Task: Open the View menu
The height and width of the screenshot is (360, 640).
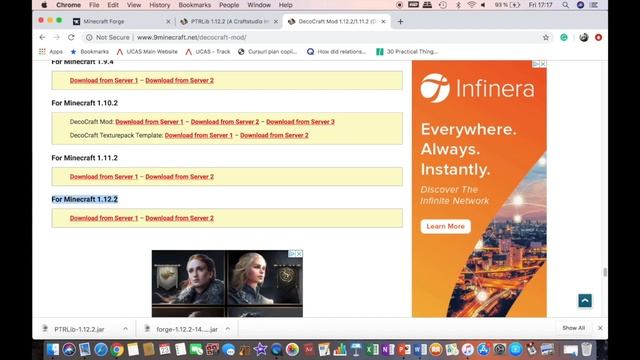Action: [x=133, y=5]
